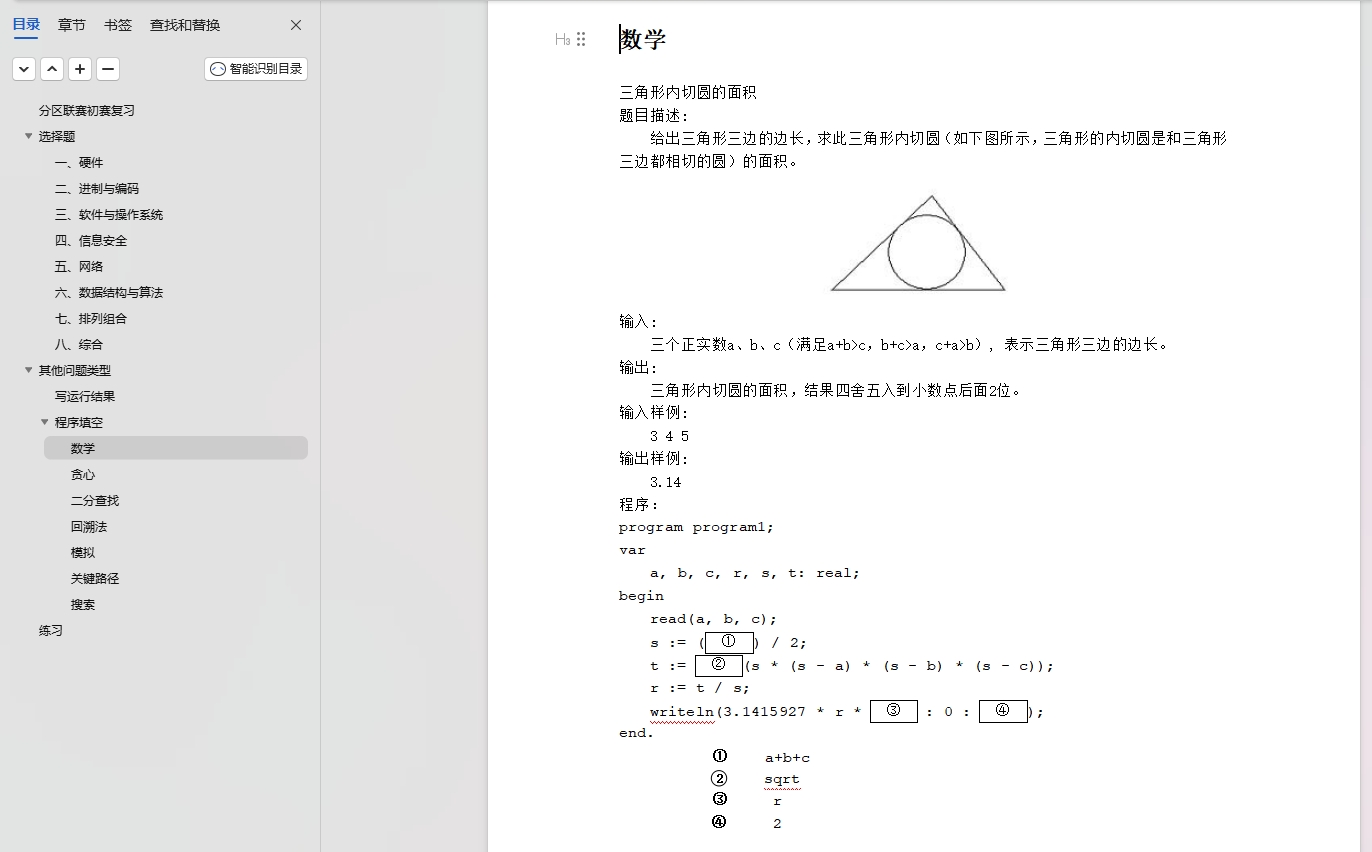Image resolution: width=1372 pixels, height=852 pixels.
Task: Click the minus outline level button
Action: (108, 69)
